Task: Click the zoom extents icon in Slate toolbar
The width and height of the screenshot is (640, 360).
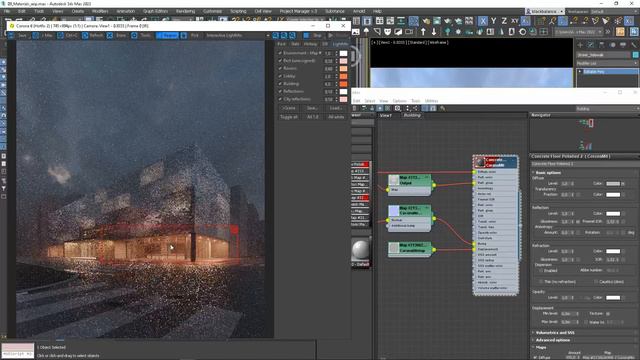Action: 398,108
